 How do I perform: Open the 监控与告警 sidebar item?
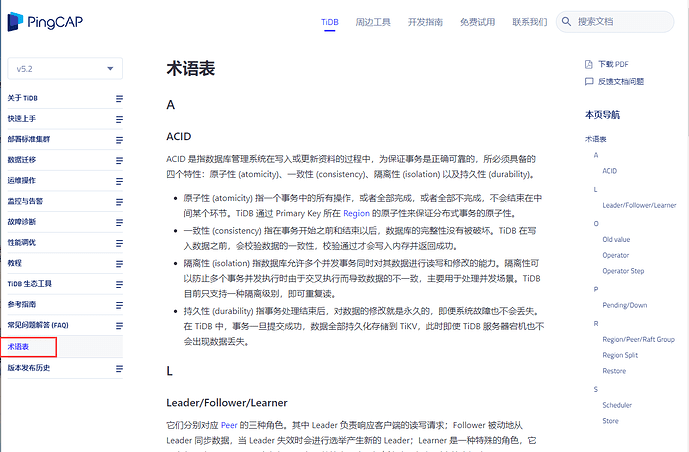pyautogui.click(x=25, y=201)
